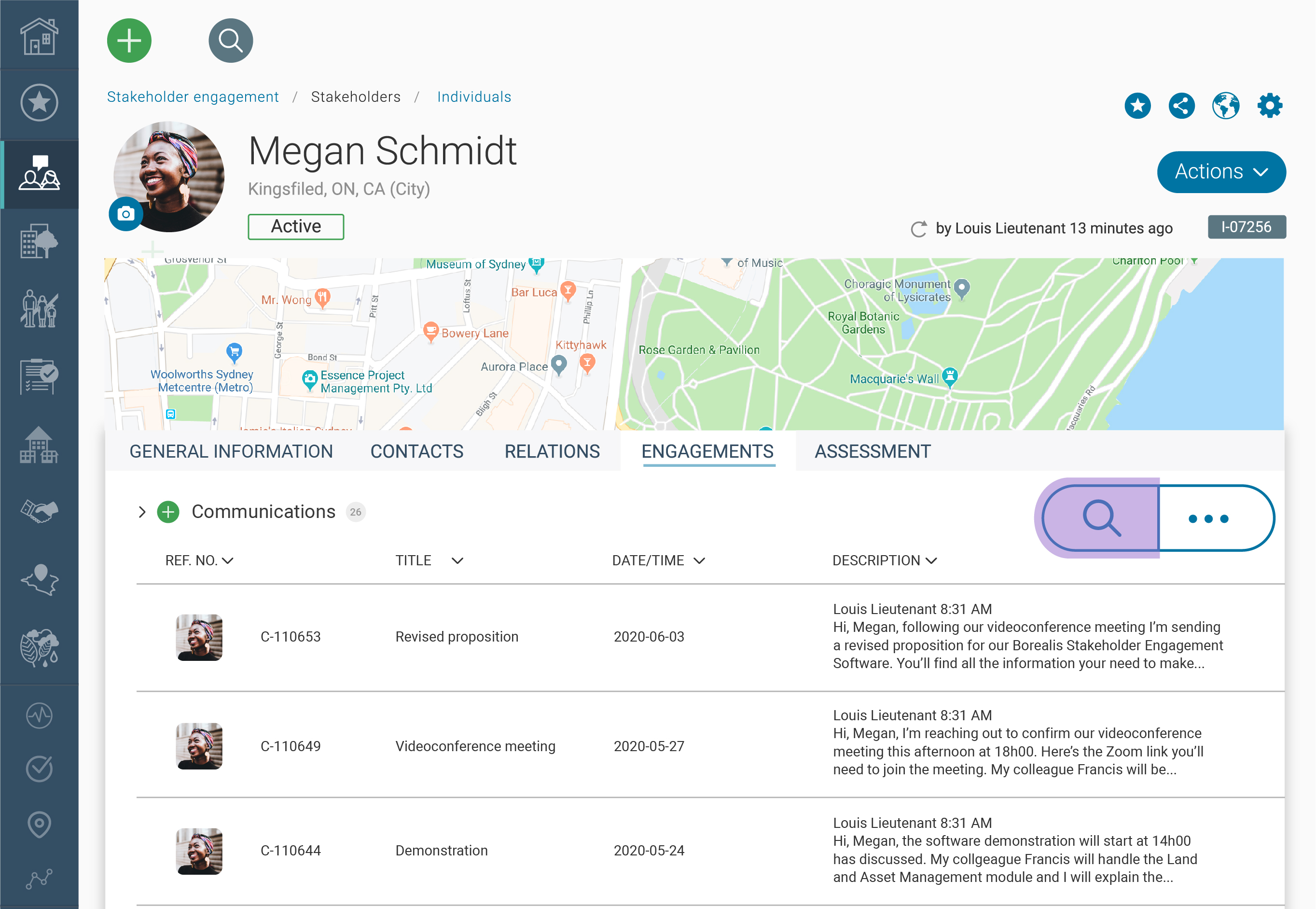This screenshot has width=1316, height=909.
Task: Switch to Relations tab
Action: (x=552, y=451)
